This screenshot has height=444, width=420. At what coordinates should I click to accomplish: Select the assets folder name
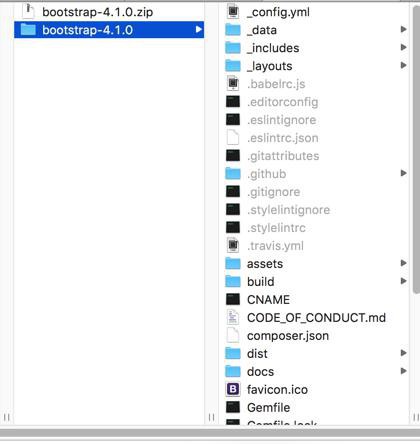pyautogui.click(x=265, y=264)
